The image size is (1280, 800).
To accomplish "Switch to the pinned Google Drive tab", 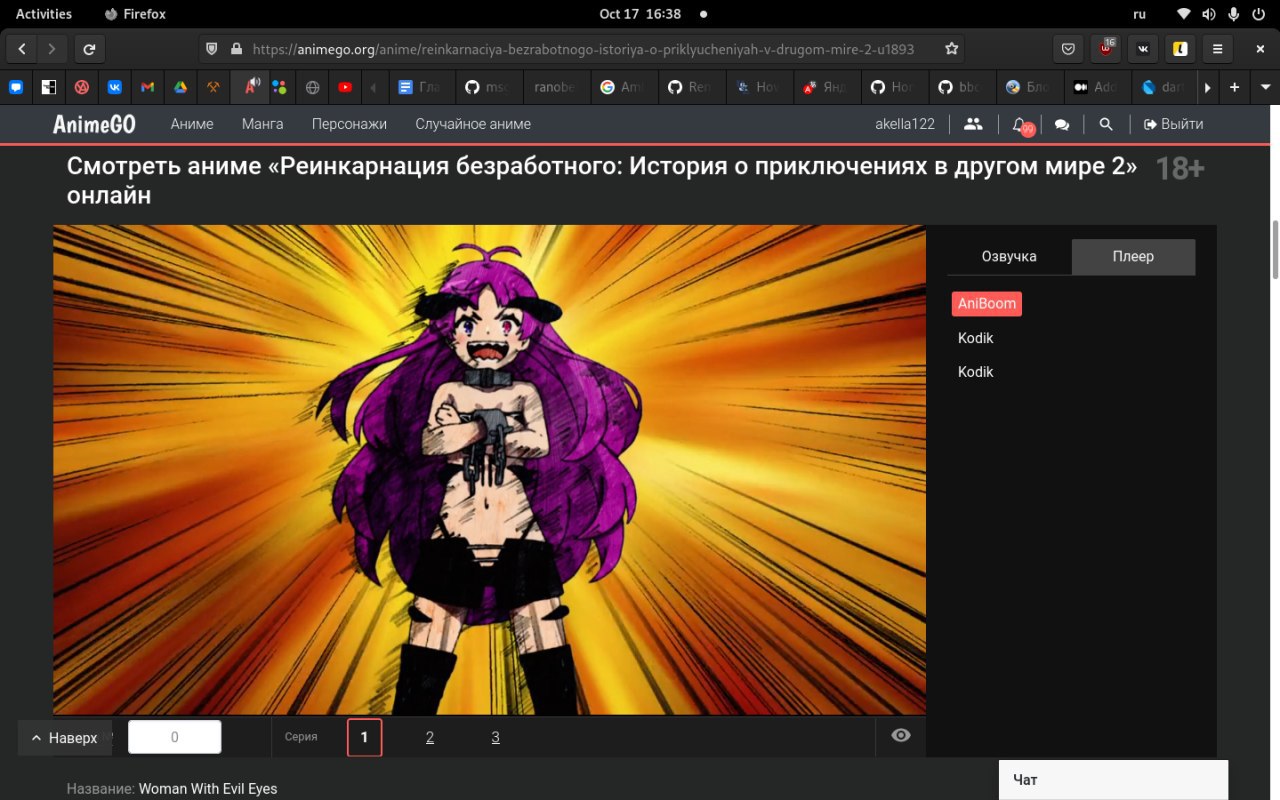I will 181,87.
